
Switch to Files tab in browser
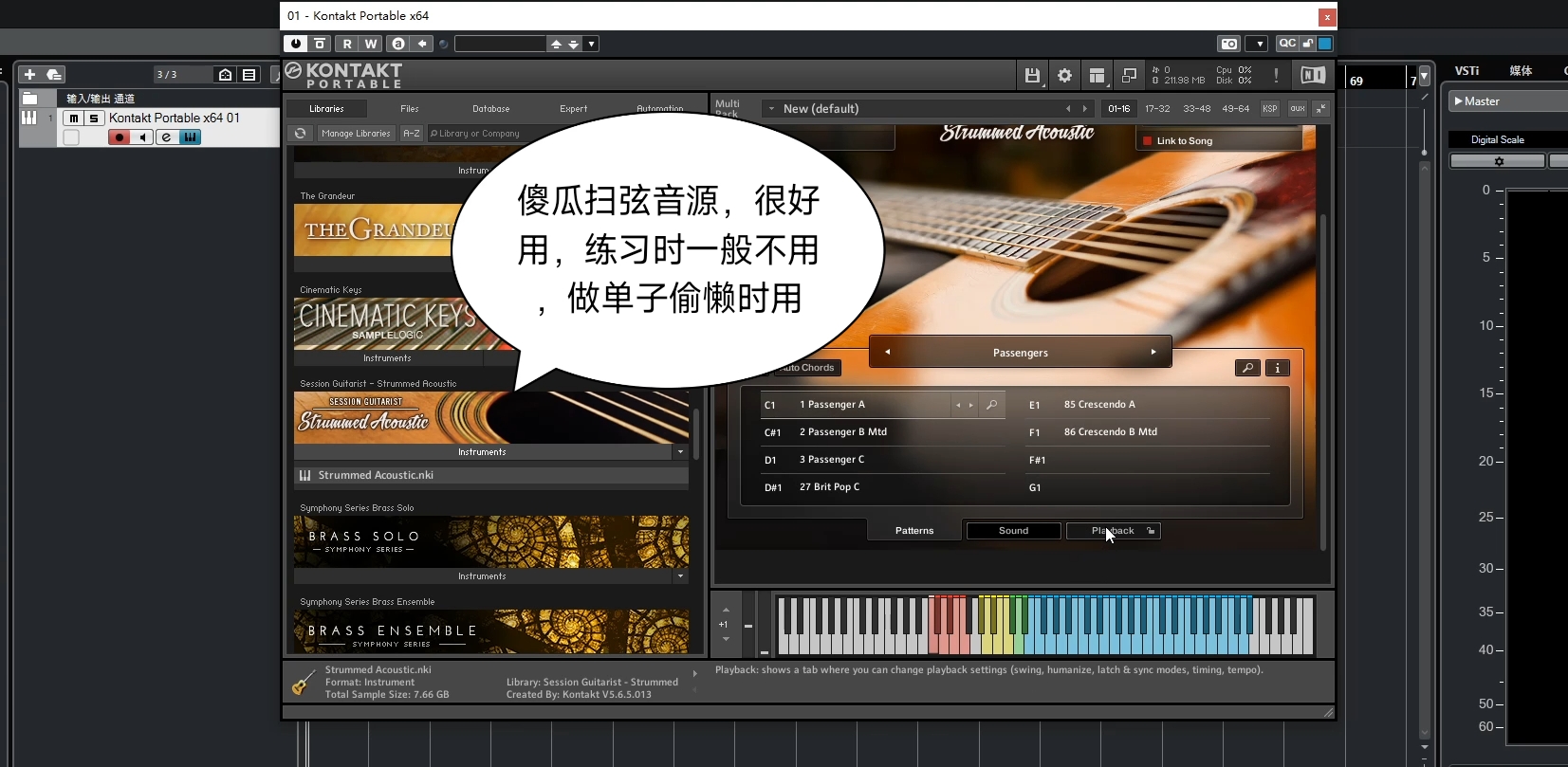(x=409, y=109)
